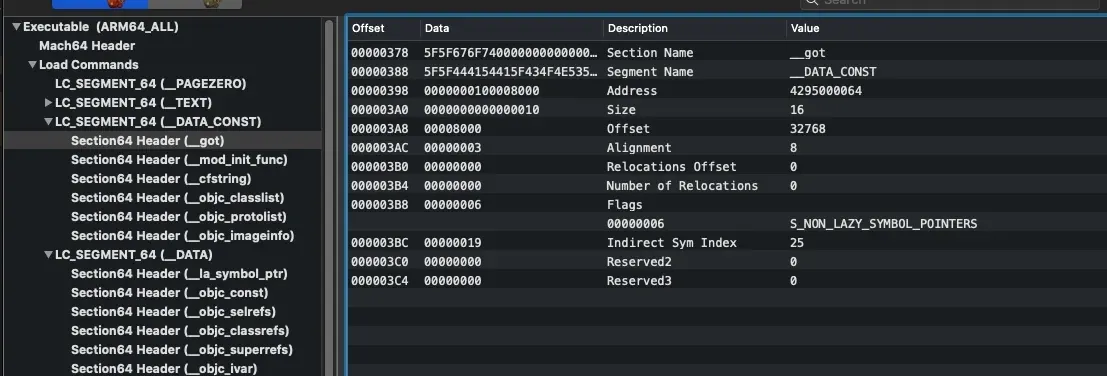This screenshot has height=376, width=1107.
Task: Click the Description column header
Action: (695, 29)
